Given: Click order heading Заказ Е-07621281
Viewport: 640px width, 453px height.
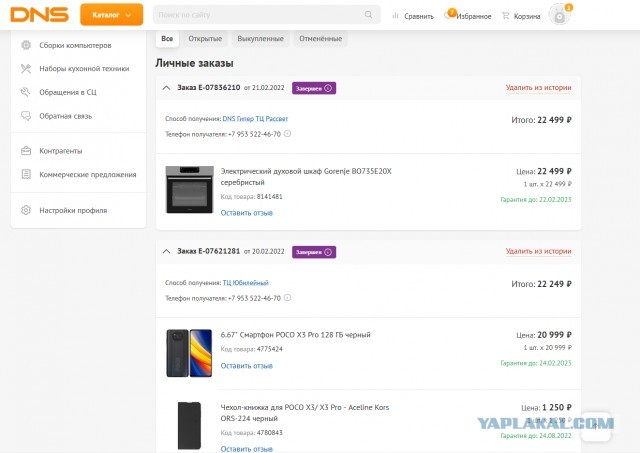Looking at the screenshot, I should tap(209, 251).
